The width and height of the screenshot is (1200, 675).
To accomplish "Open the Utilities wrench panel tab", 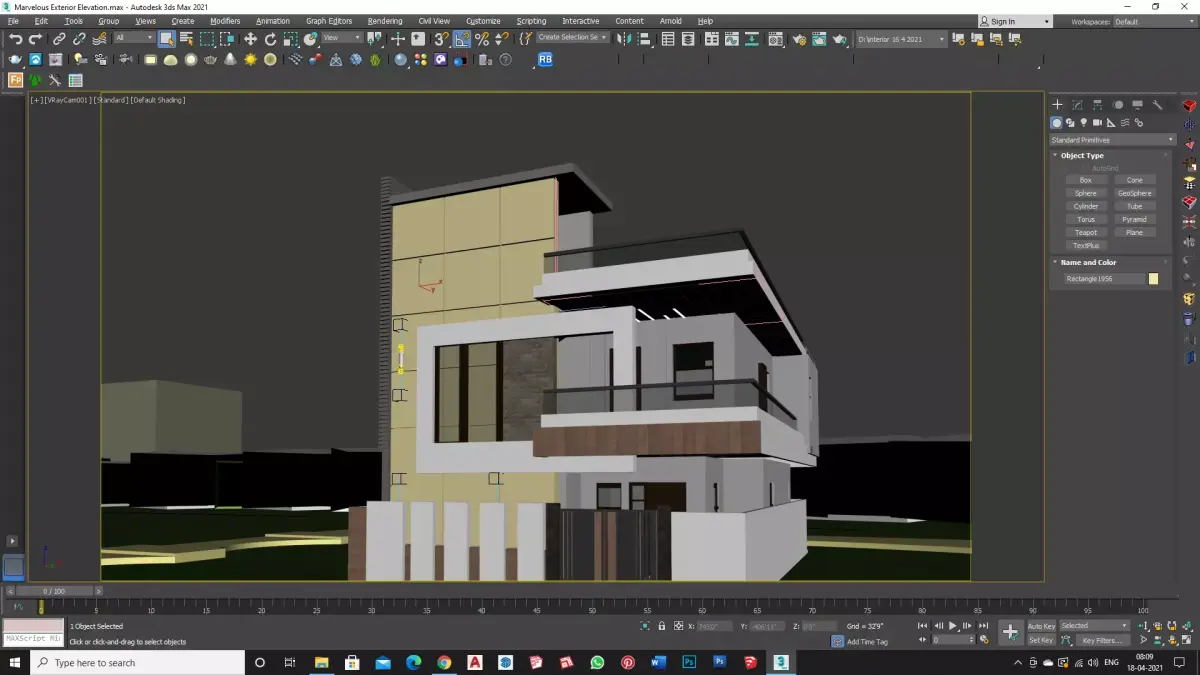I will (1157, 104).
